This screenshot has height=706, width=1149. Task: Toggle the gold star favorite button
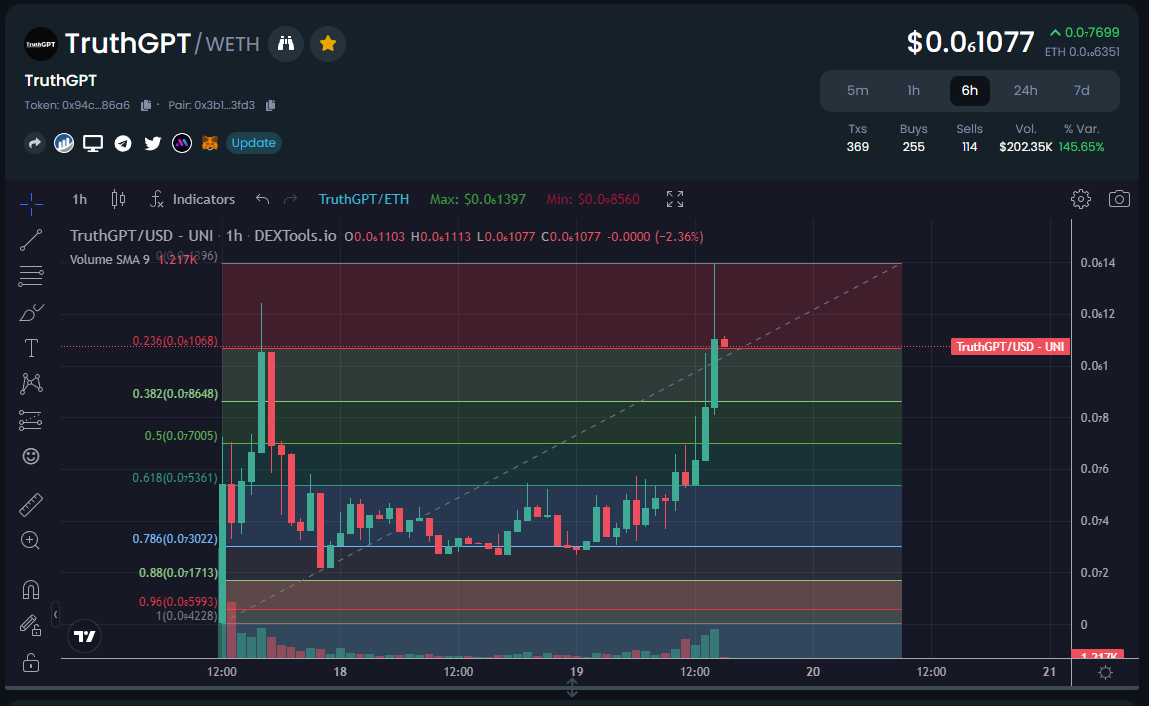pos(328,44)
